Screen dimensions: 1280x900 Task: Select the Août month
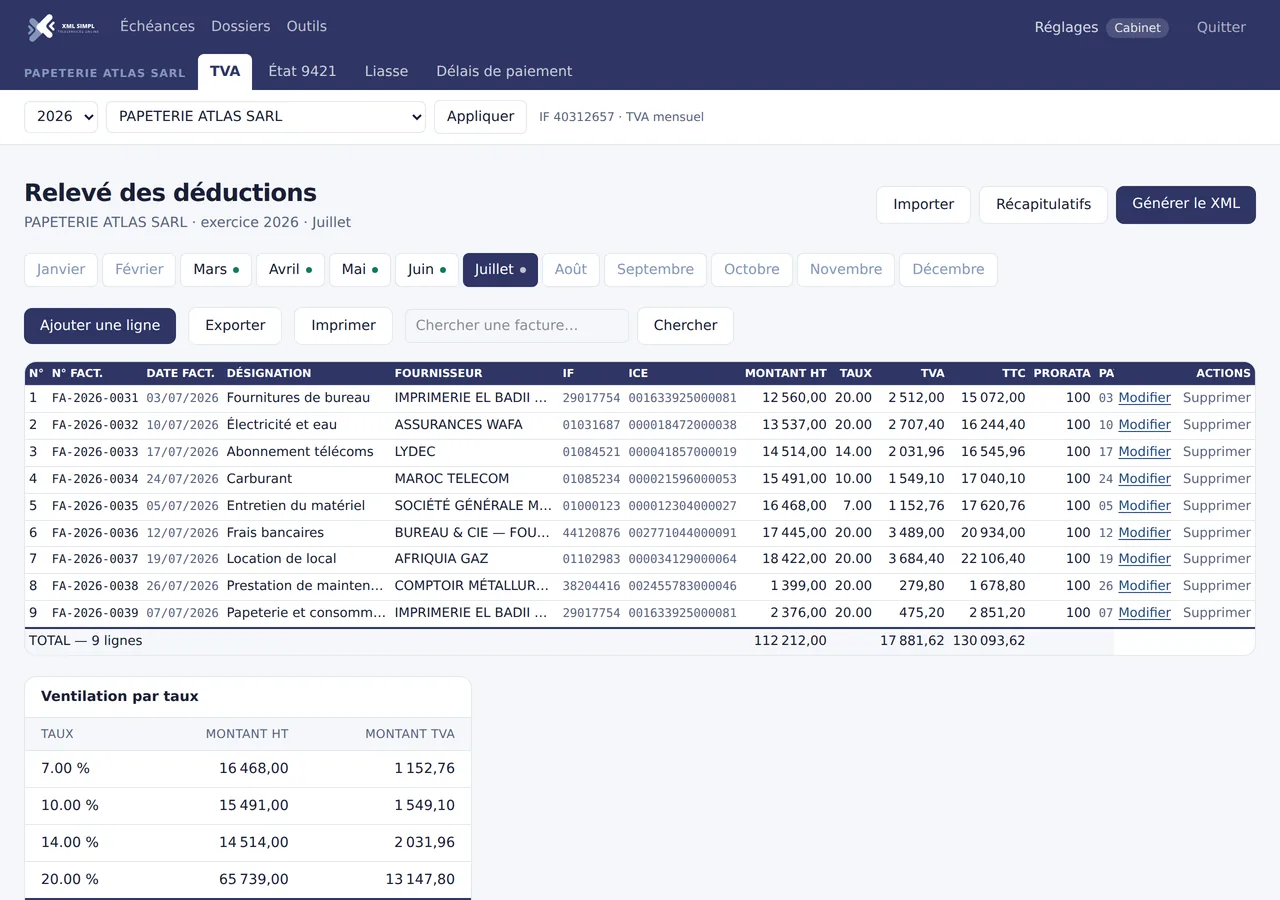point(571,270)
